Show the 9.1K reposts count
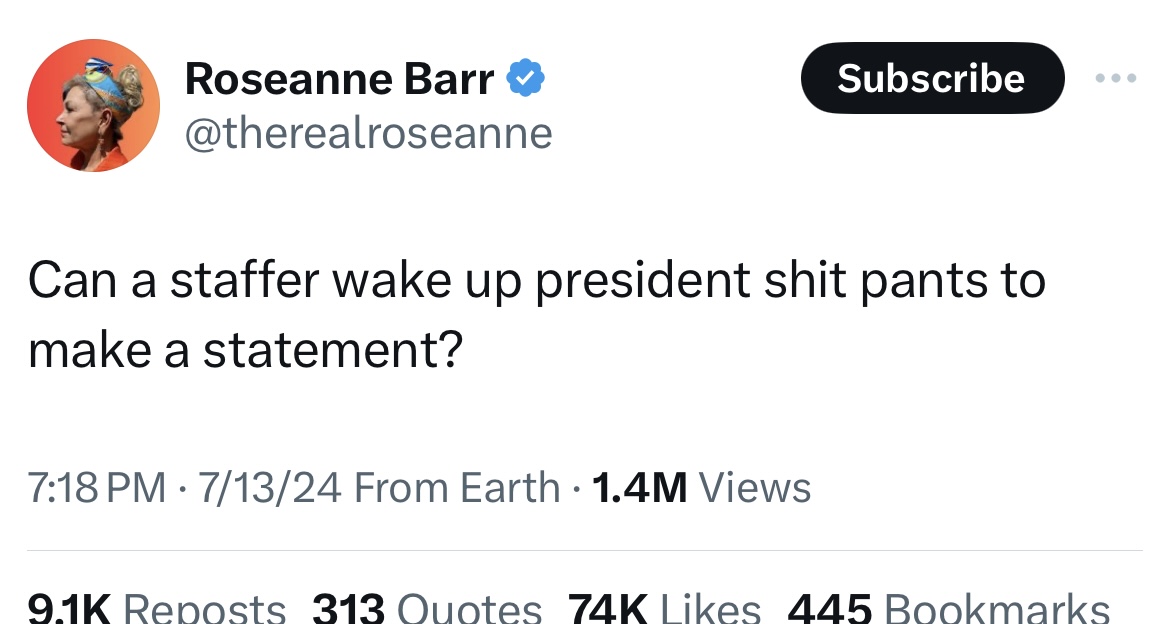 click(x=69, y=608)
